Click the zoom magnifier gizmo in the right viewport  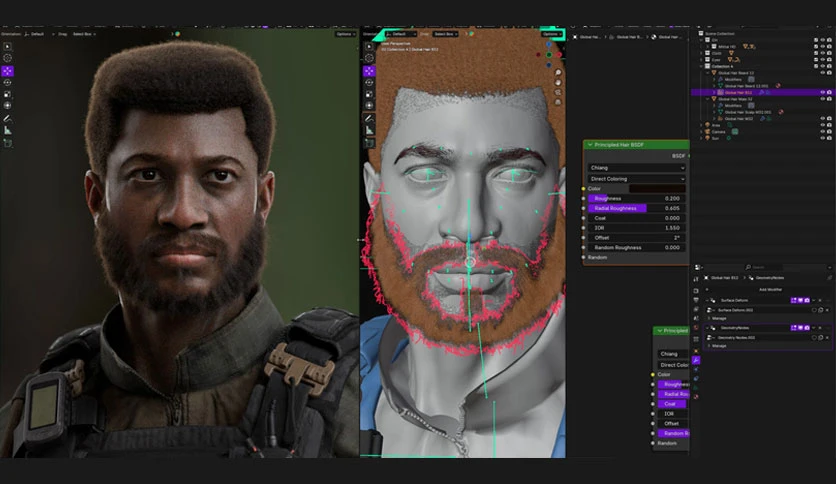click(x=558, y=72)
